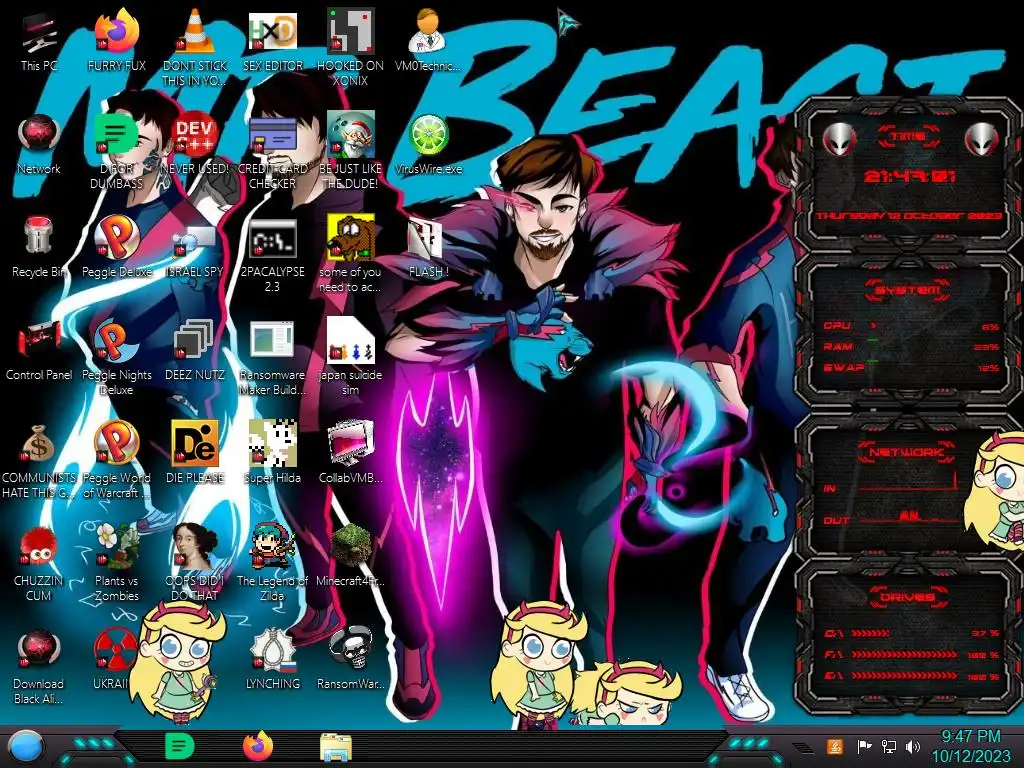Click the SYSTEM widget header
The height and width of the screenshot is (768, 1024).
pos(908,290)
